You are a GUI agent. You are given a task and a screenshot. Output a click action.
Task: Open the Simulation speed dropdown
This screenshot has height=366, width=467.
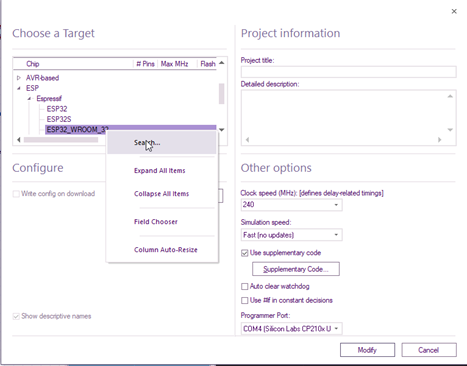tap(291, 235)
